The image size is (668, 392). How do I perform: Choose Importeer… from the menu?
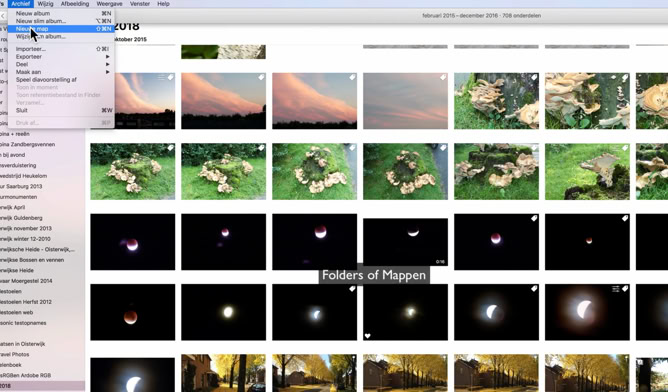[x=61, y=49]
